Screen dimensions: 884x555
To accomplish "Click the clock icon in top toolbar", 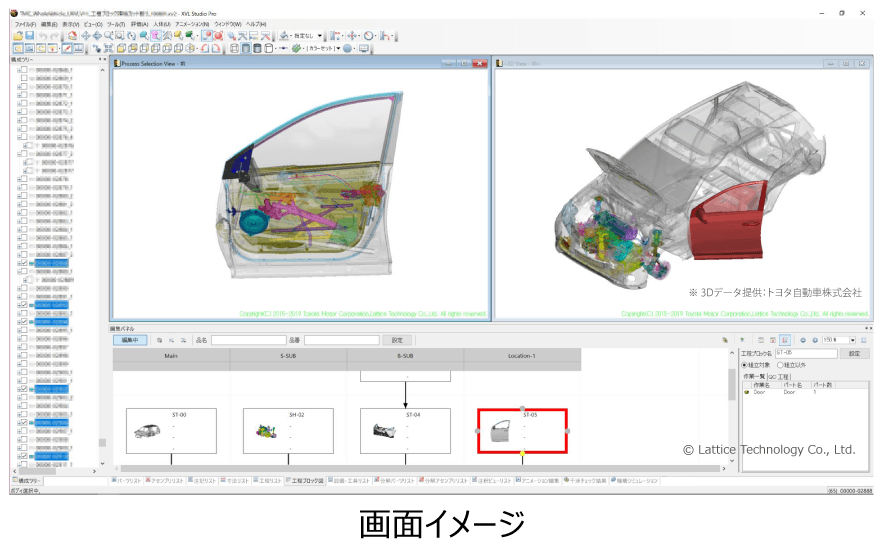I will coord(369,35).
